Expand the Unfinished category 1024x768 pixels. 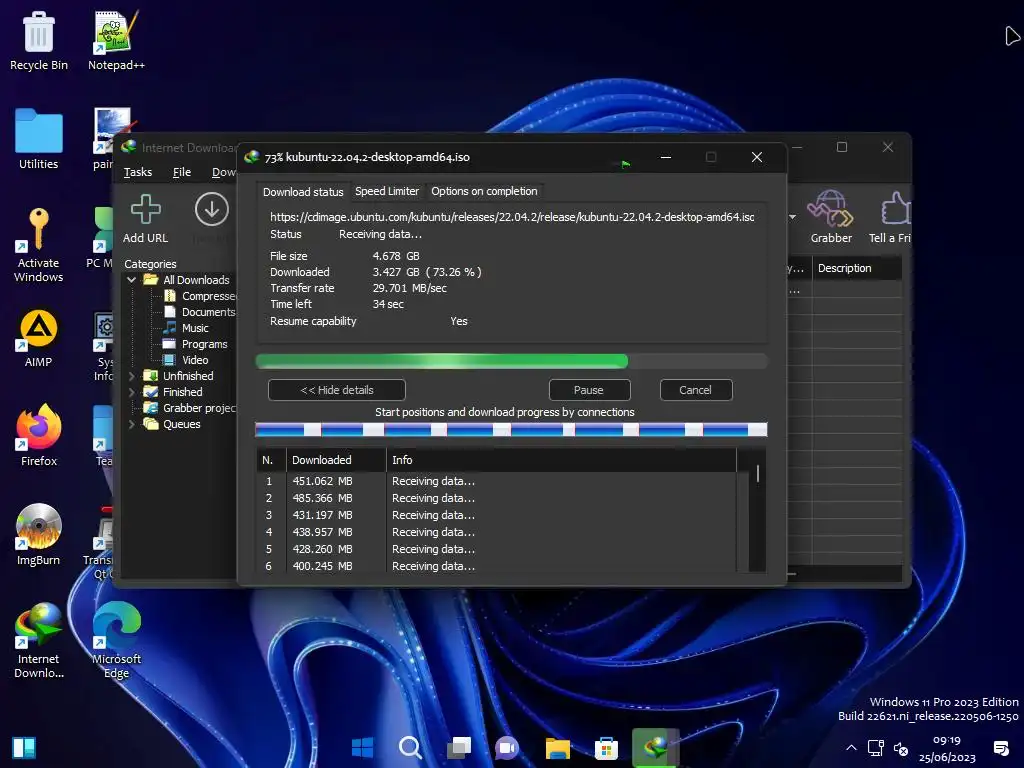[131, 376]
